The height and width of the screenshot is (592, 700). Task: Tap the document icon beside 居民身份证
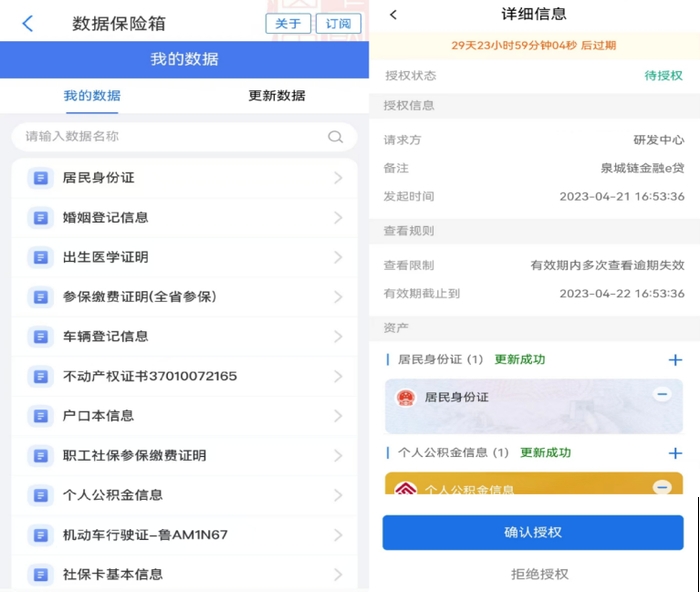tap(40, 178)
